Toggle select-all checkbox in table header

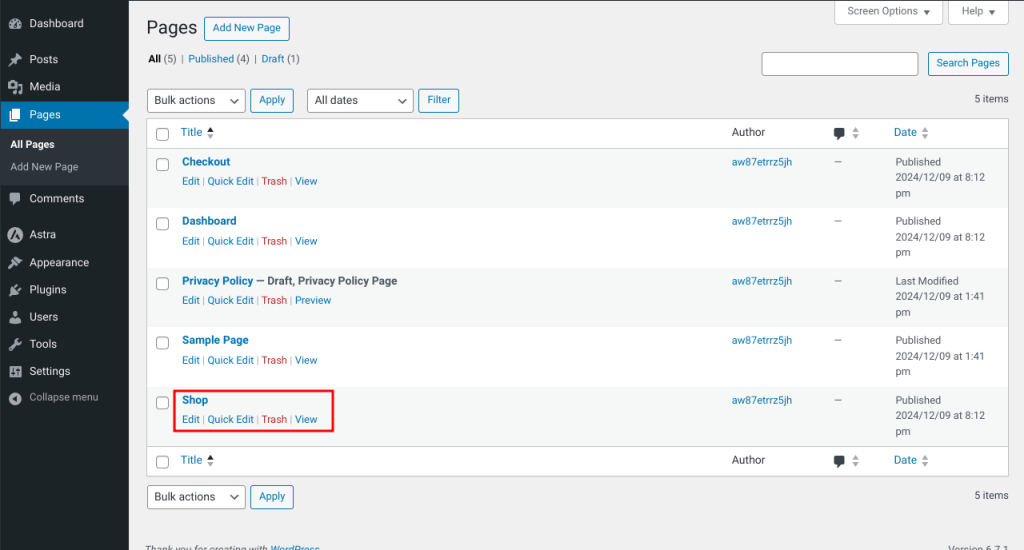(162, 134)
